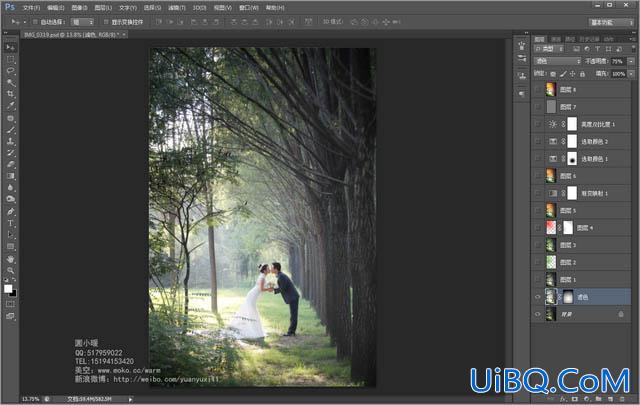The width and height of the screenshot is (640, 405).
Task: Show the 图层 1 layer
Action: pos(538,280)
